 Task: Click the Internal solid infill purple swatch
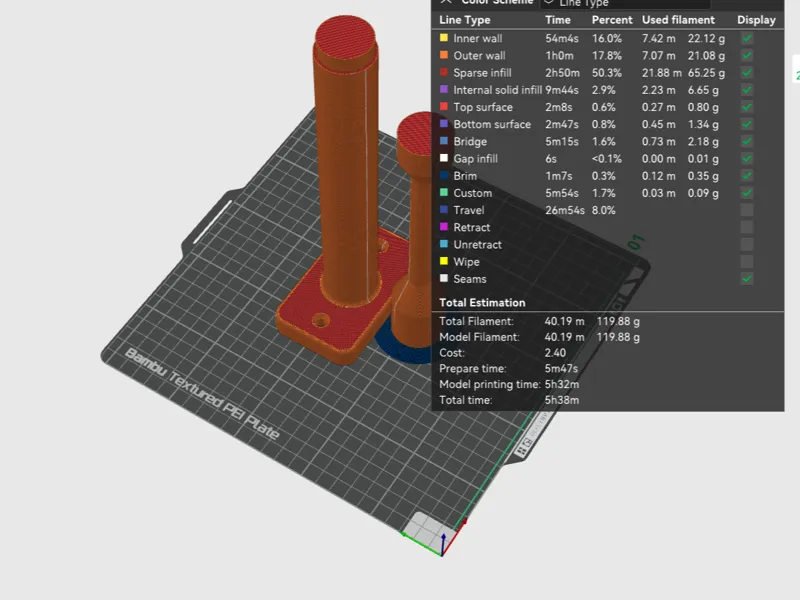444,89
